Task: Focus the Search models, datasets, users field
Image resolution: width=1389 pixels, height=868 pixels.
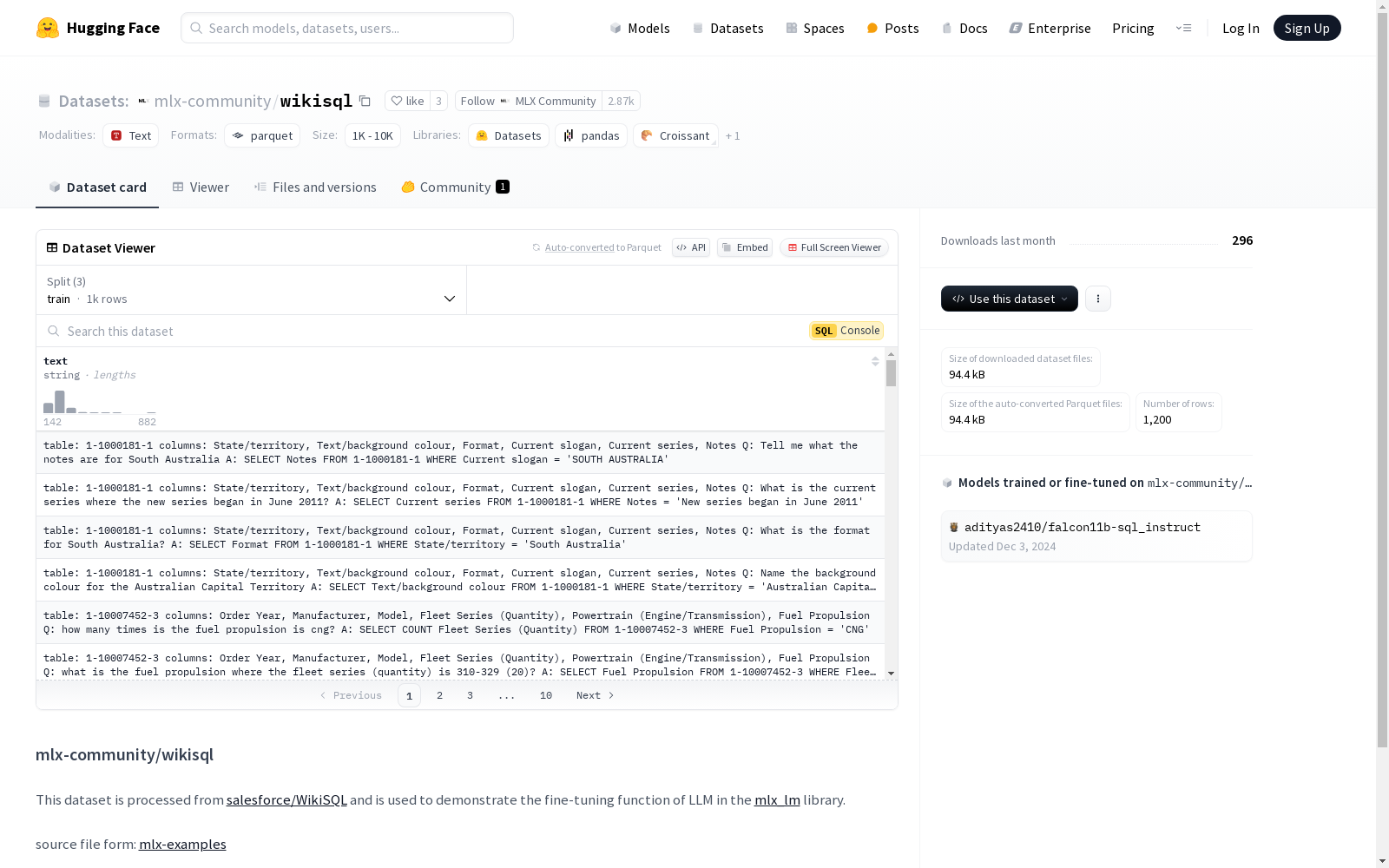Action: (347, 28)
